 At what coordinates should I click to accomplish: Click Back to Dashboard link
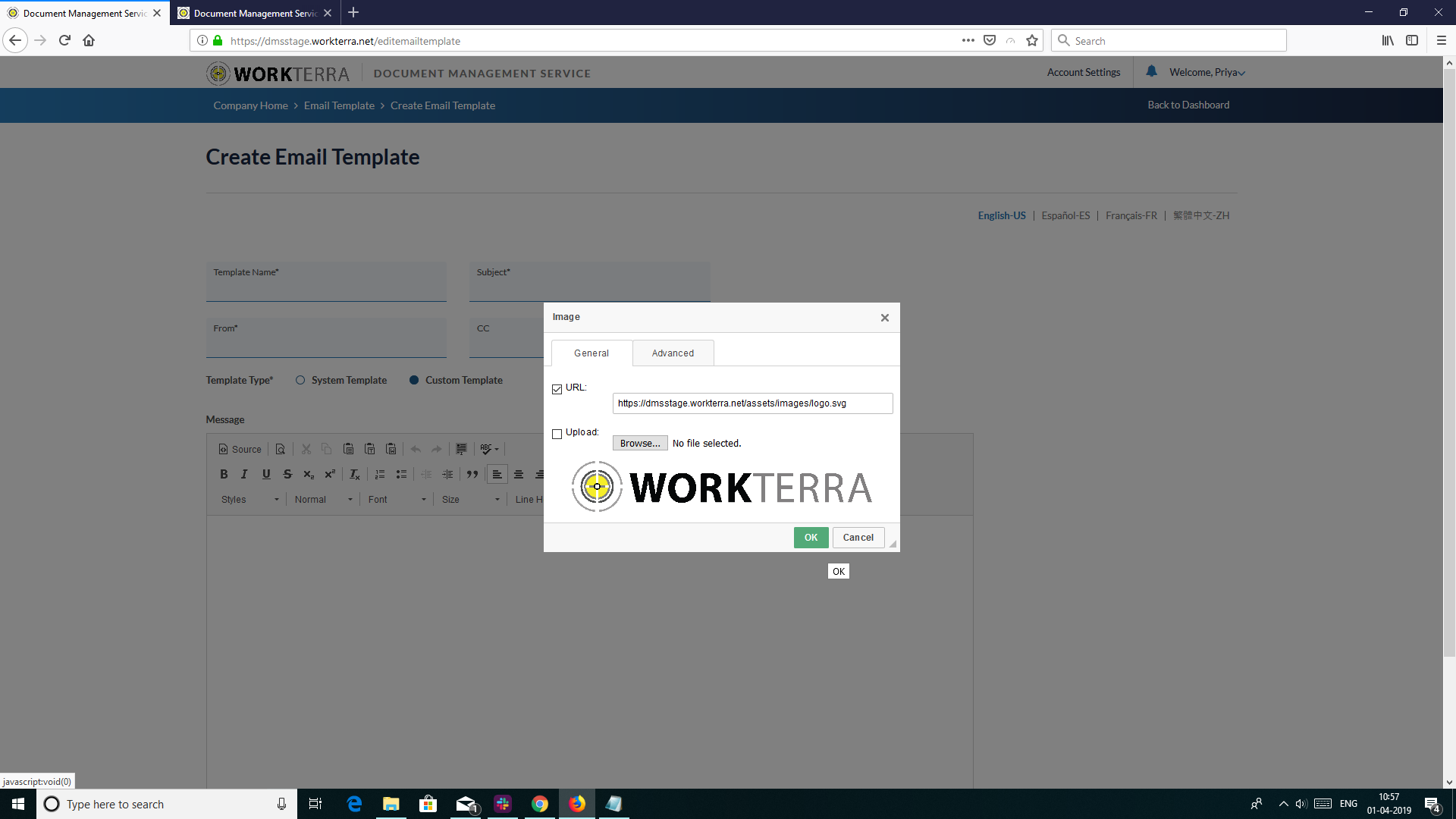1188,105
